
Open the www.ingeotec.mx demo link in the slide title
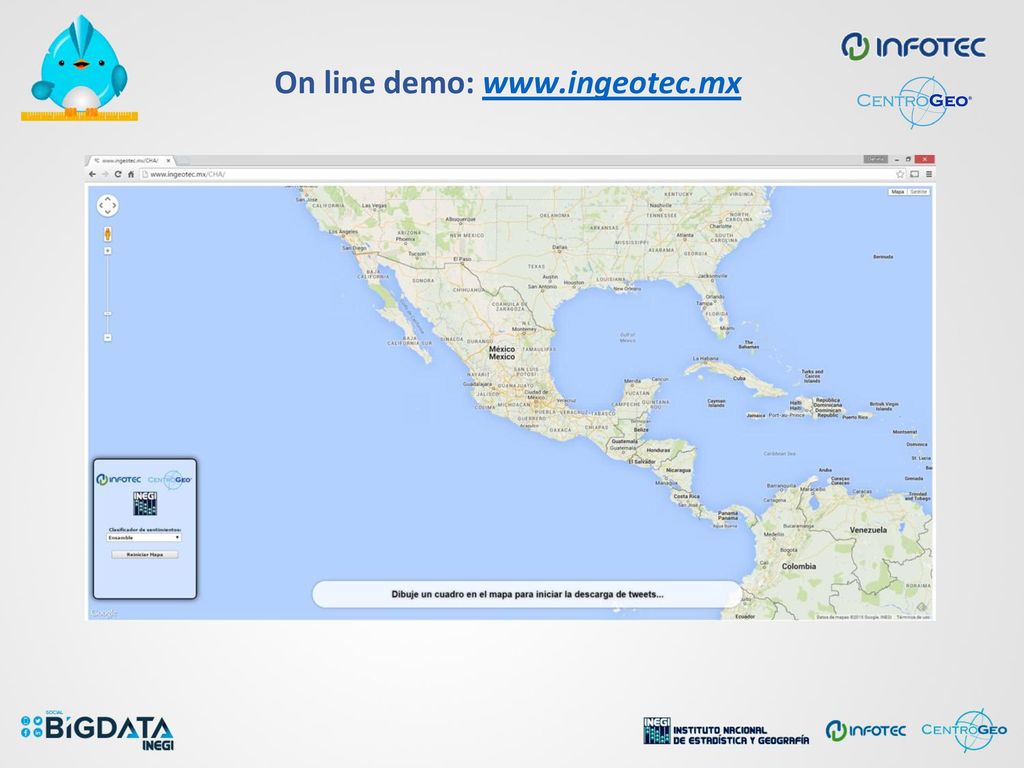pos(612,84)
